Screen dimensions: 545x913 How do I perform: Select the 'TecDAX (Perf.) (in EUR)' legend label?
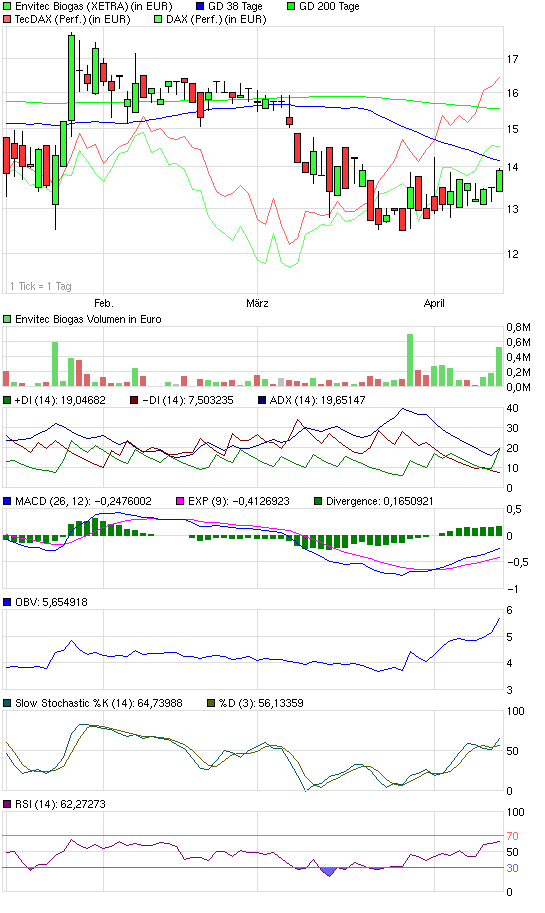click(73, 19)
